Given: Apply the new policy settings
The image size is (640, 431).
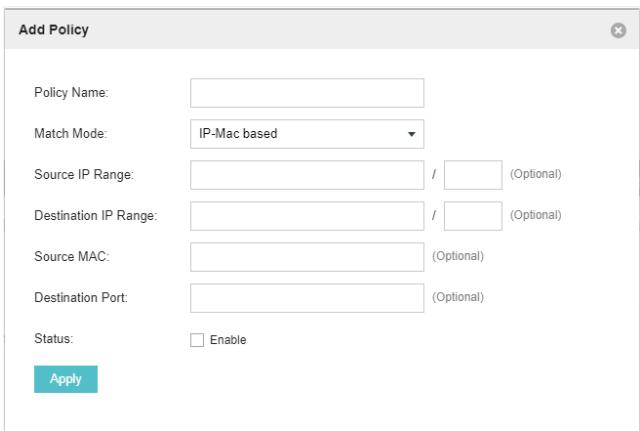Looking at the screenshot, I should pyautogui.click(x=66, y=379).
